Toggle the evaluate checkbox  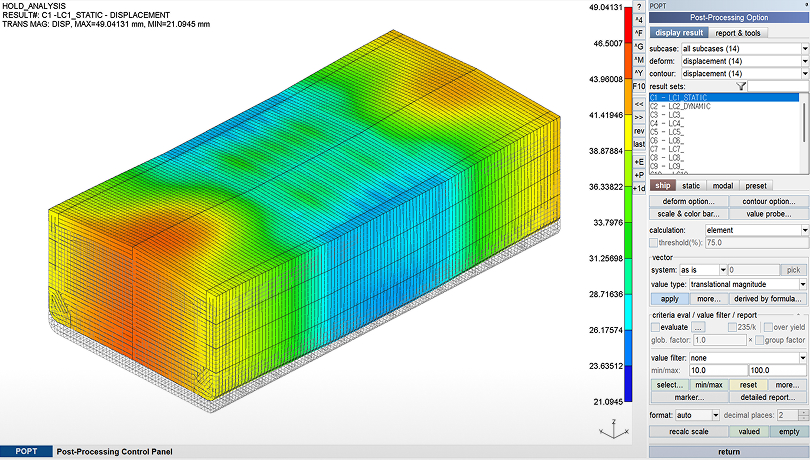coord(656,327)
